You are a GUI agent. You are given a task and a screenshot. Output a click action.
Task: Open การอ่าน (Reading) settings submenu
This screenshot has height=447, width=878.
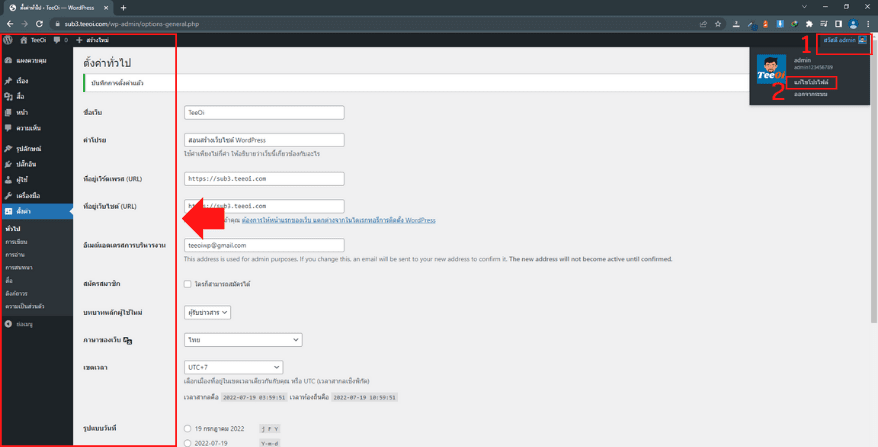14,254
